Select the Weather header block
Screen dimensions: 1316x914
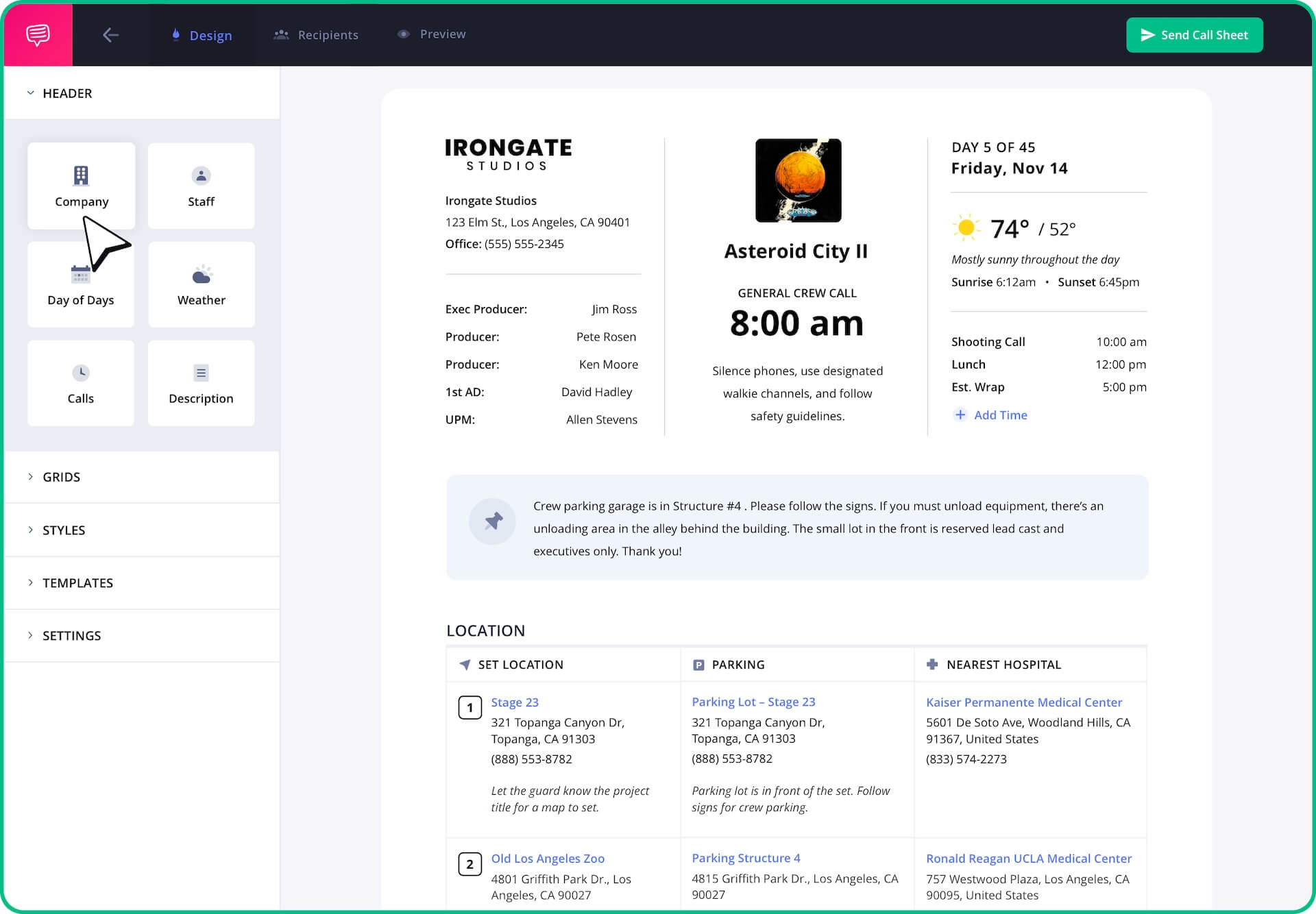pos(201,285)
